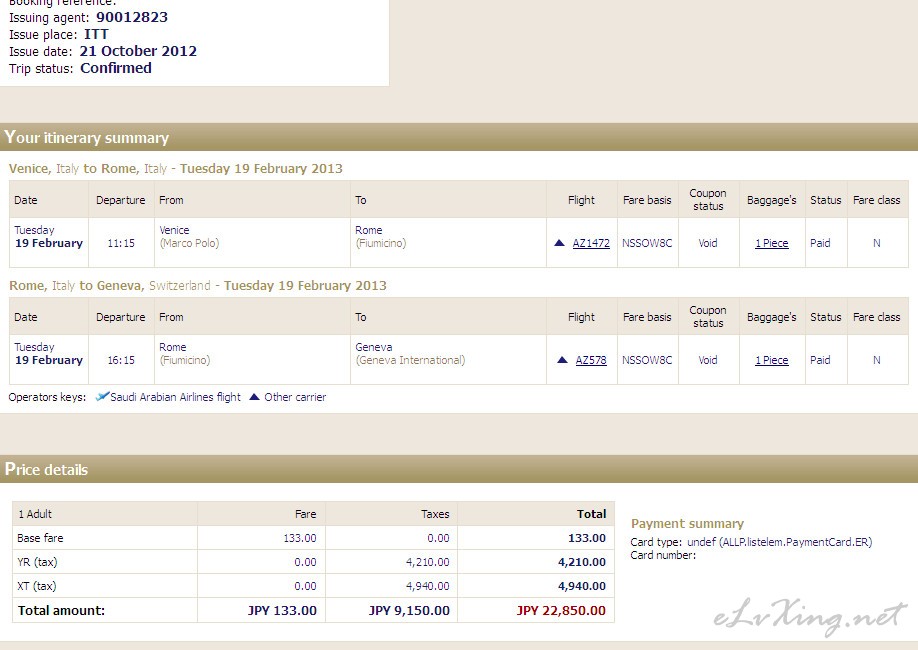
Task: Select the Rome to Geneva route heading
Action: click(x=198, y=286)
